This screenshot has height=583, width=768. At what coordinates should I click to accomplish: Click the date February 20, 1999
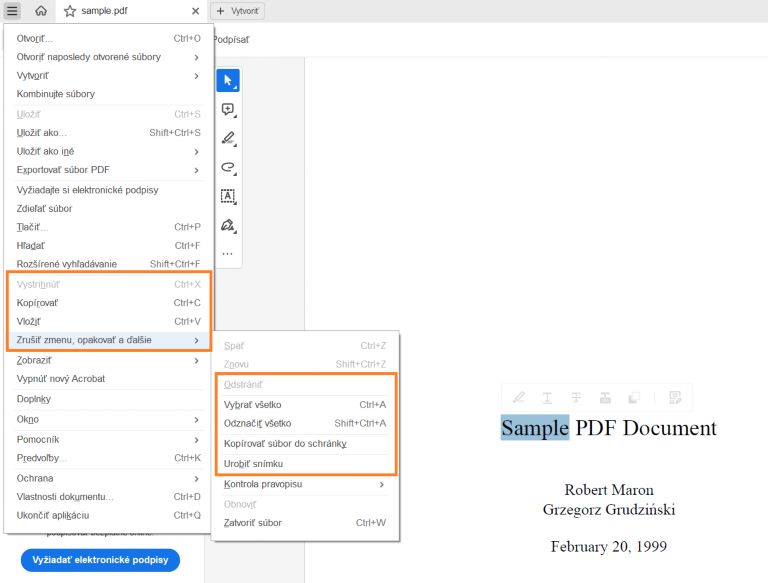click(x=609, y=546)
